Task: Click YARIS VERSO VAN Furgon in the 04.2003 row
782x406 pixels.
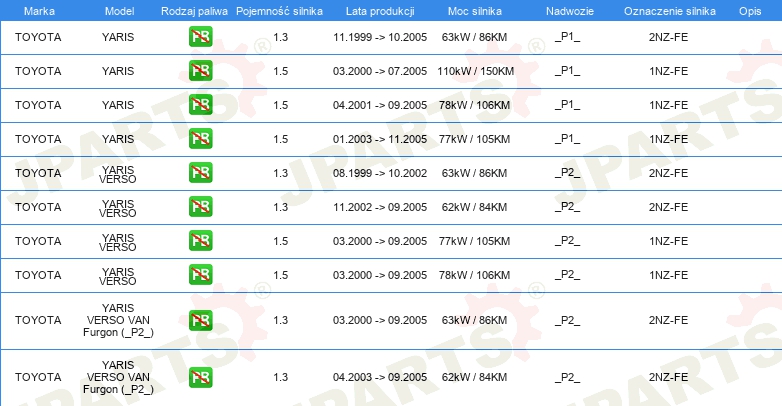Action: (x=118, y=377)
